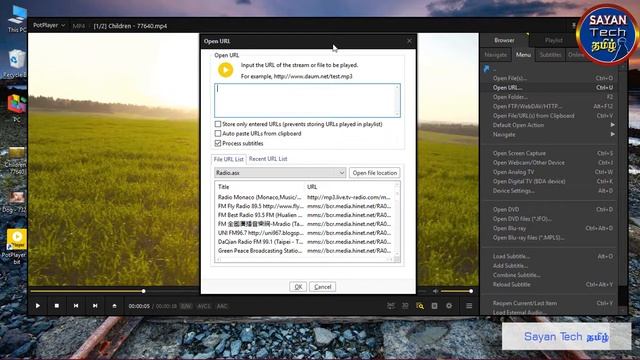
Task: Toggle the 3D video mode icon
Action: 405,306
